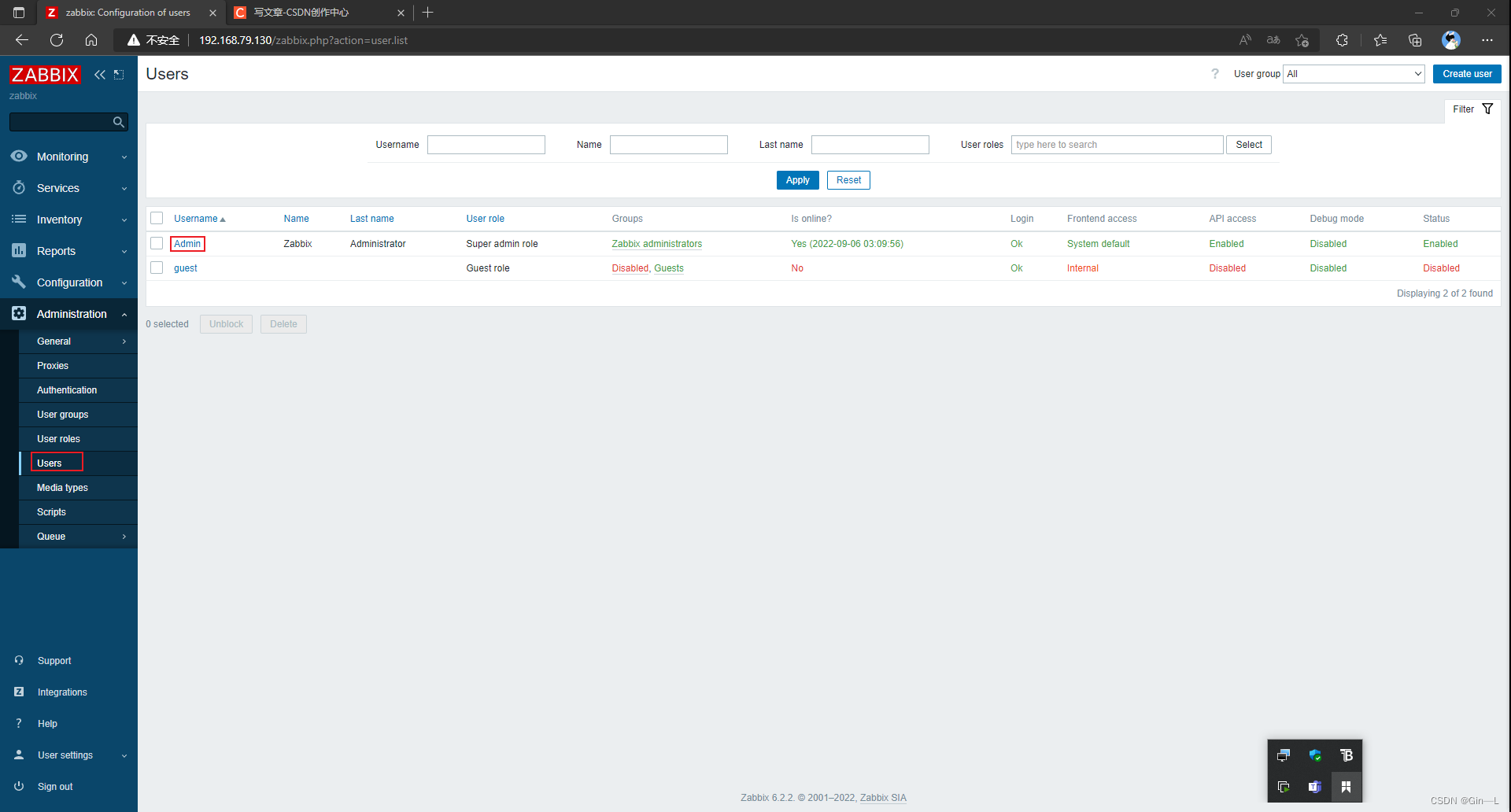Click the Apply filter button

point(797,180)
